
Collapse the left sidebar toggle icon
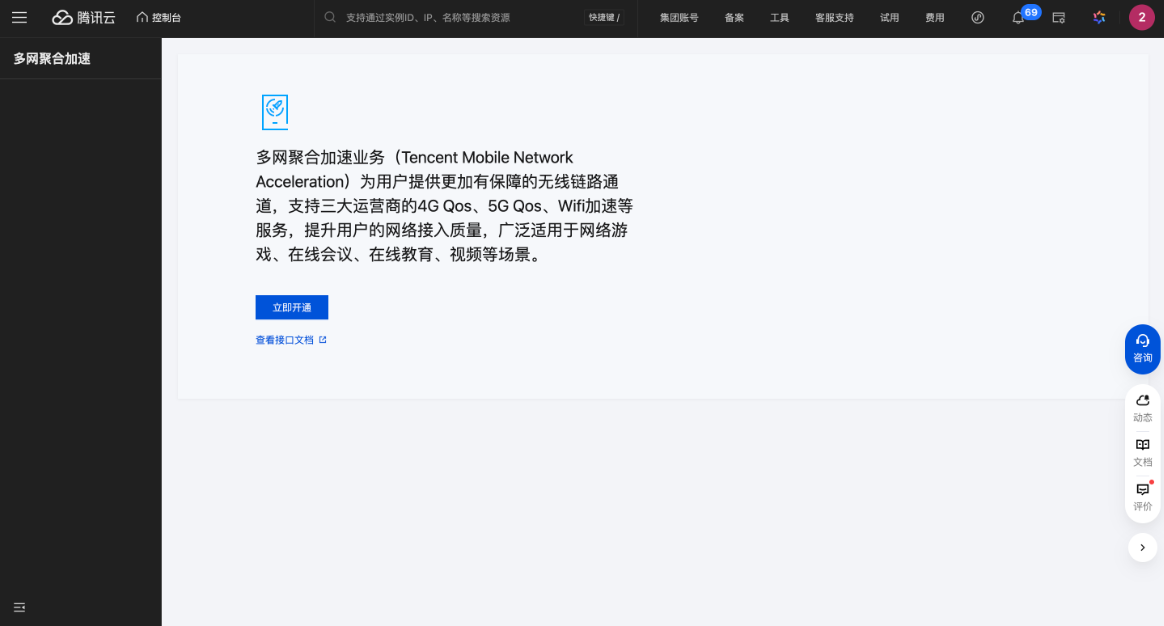(19, 607)
